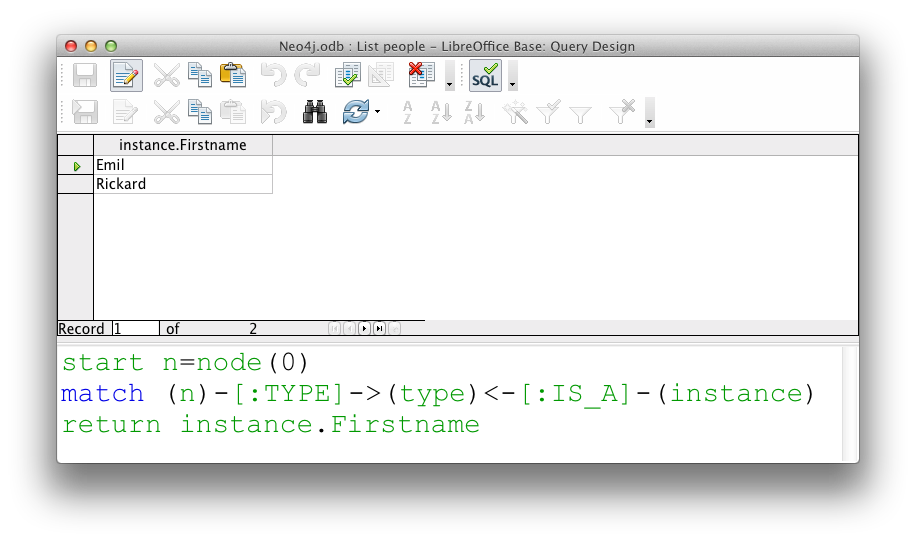Click the query editor vertical scrollbar

pyautogui.click(x=850, y=404)
